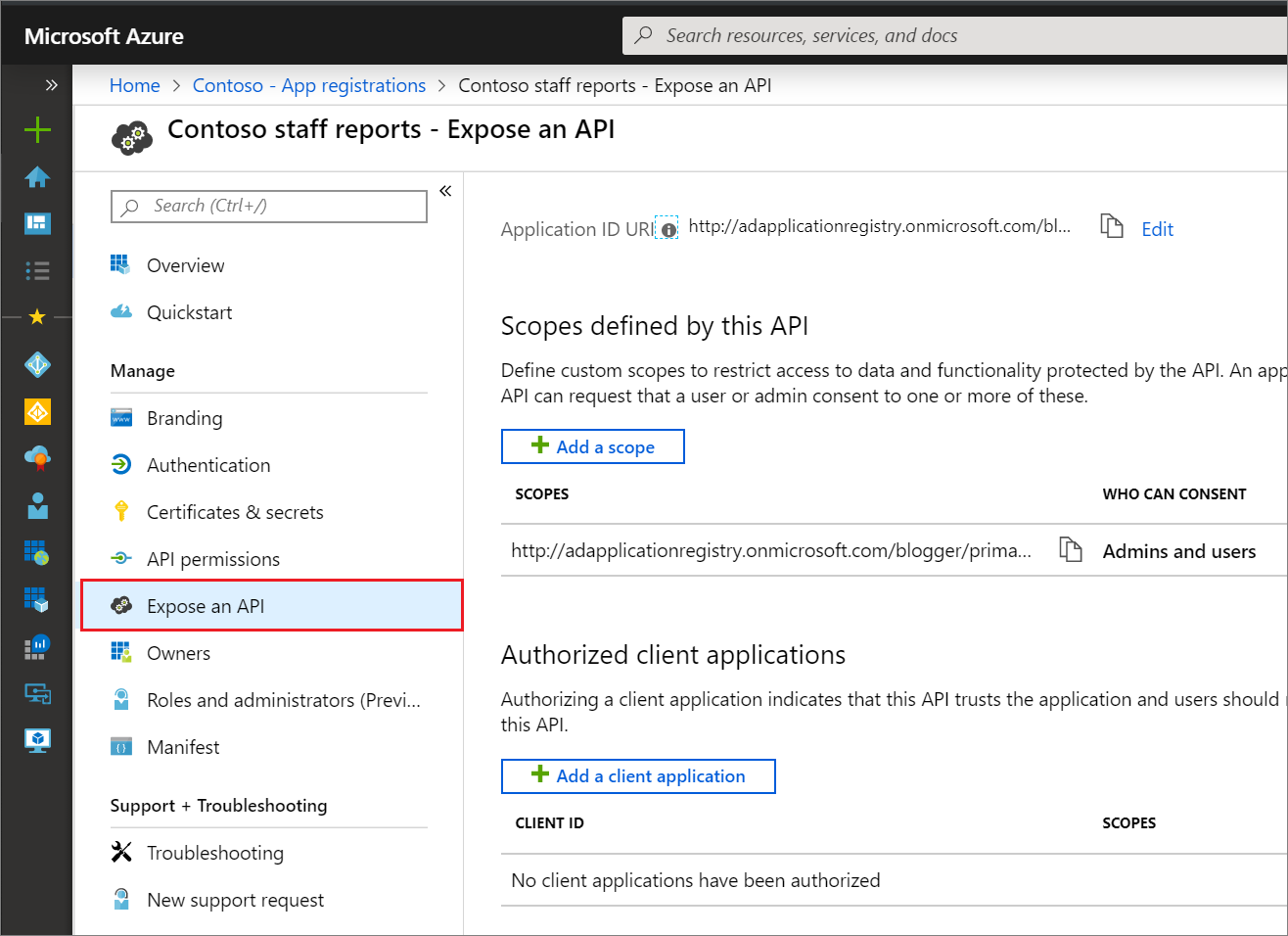Show Application ID URI info tooltip
Screen dimensions: 1288x936
[668, 230]
